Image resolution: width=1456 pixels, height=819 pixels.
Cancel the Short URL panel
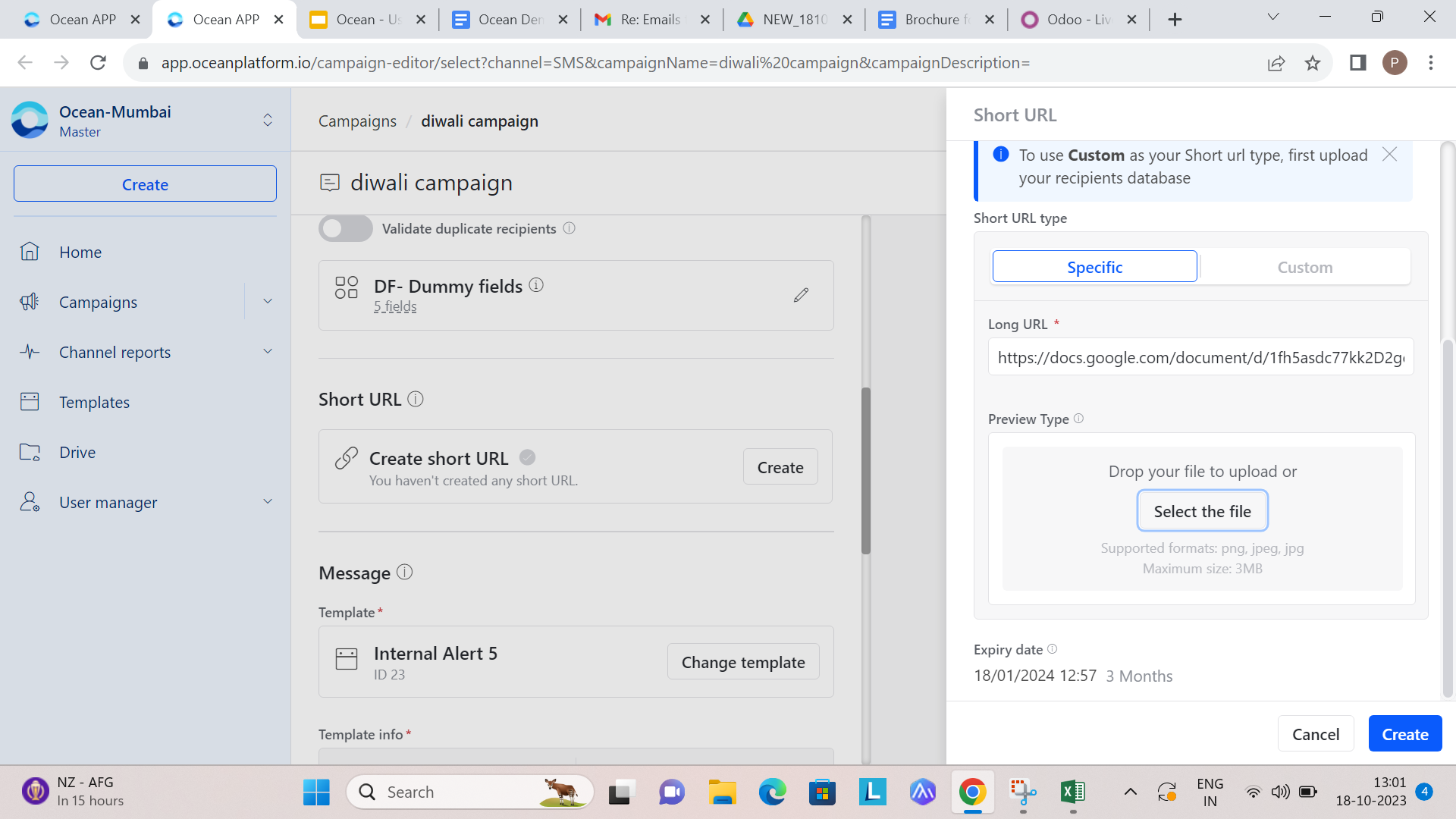coord(1315,733)
